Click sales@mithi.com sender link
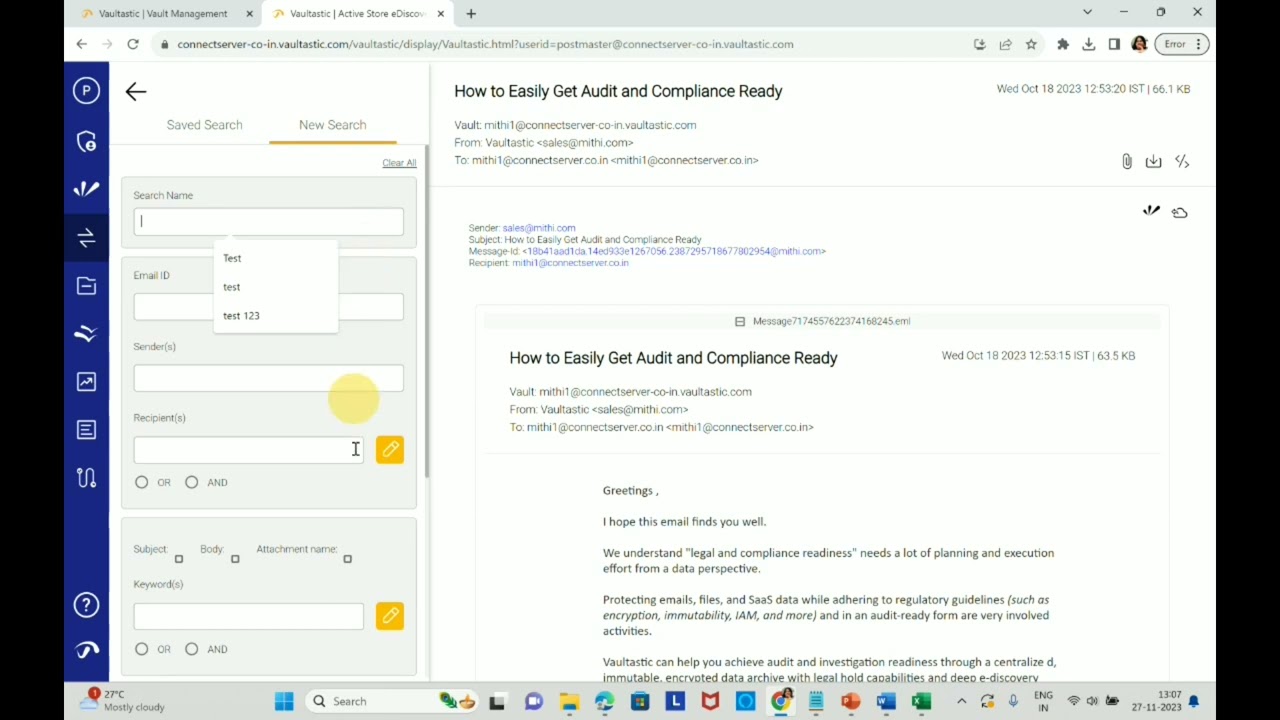Image resolution: width=1280 pixels, height=720 pixels. point(539,228)
